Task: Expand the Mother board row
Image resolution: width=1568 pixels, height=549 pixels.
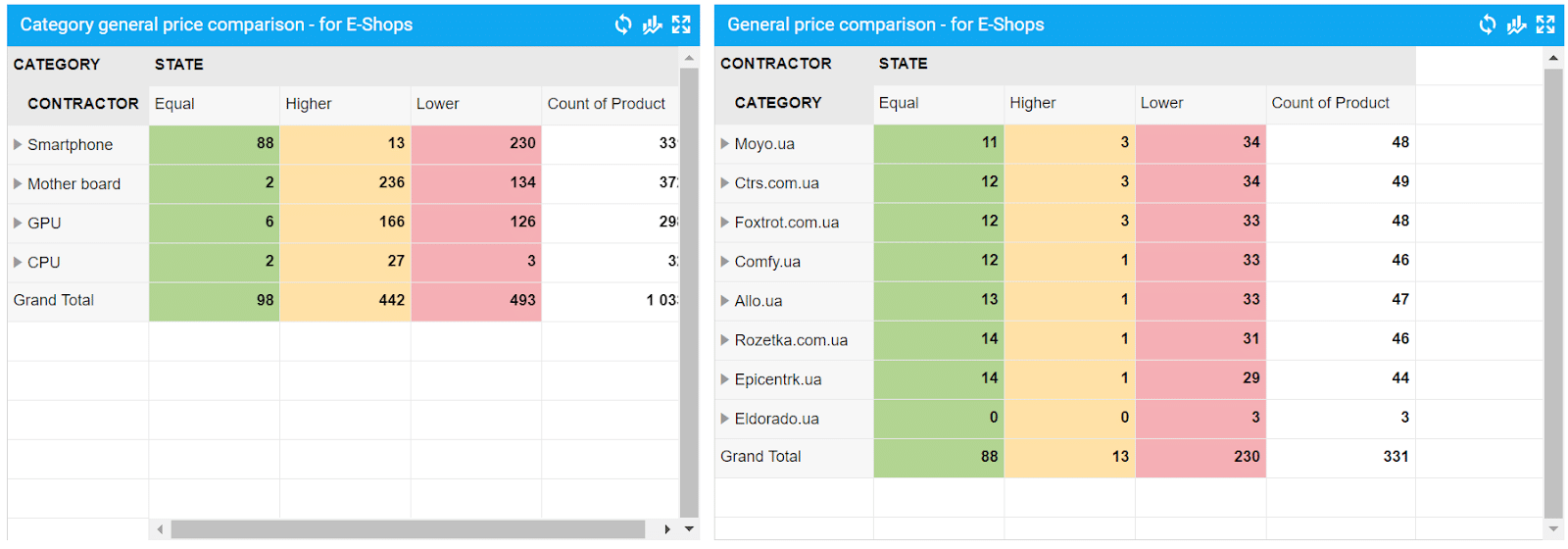Action: tap(18, 183)
